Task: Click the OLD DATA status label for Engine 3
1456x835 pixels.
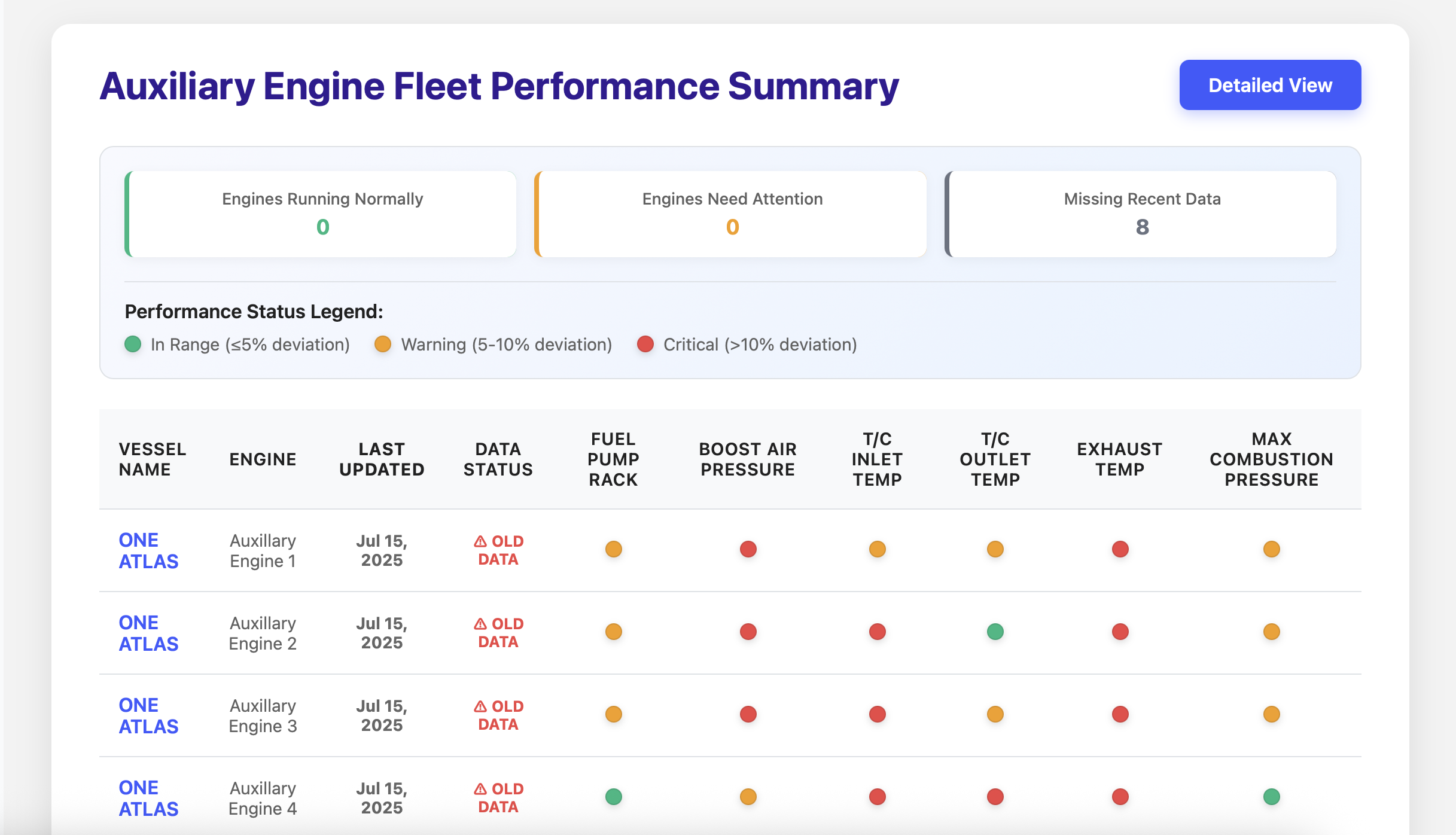Action: 499,715
